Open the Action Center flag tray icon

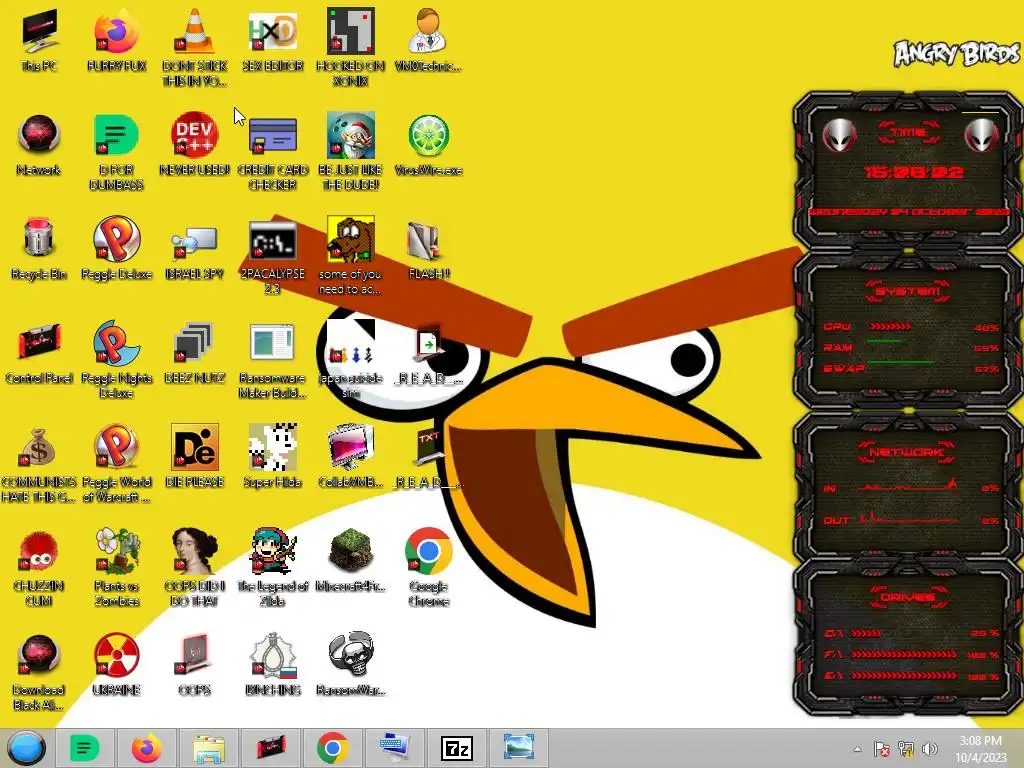click(x=882, y=749)
